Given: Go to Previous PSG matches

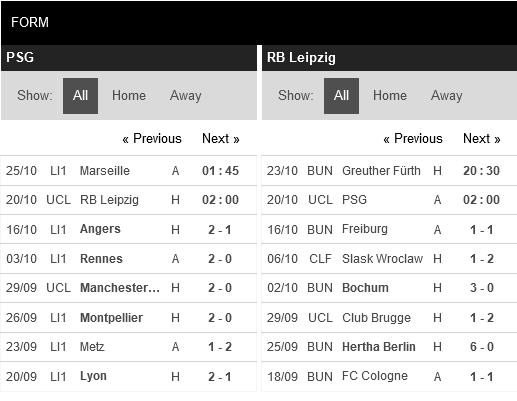Looking at the screenshot, I should 152,138.
